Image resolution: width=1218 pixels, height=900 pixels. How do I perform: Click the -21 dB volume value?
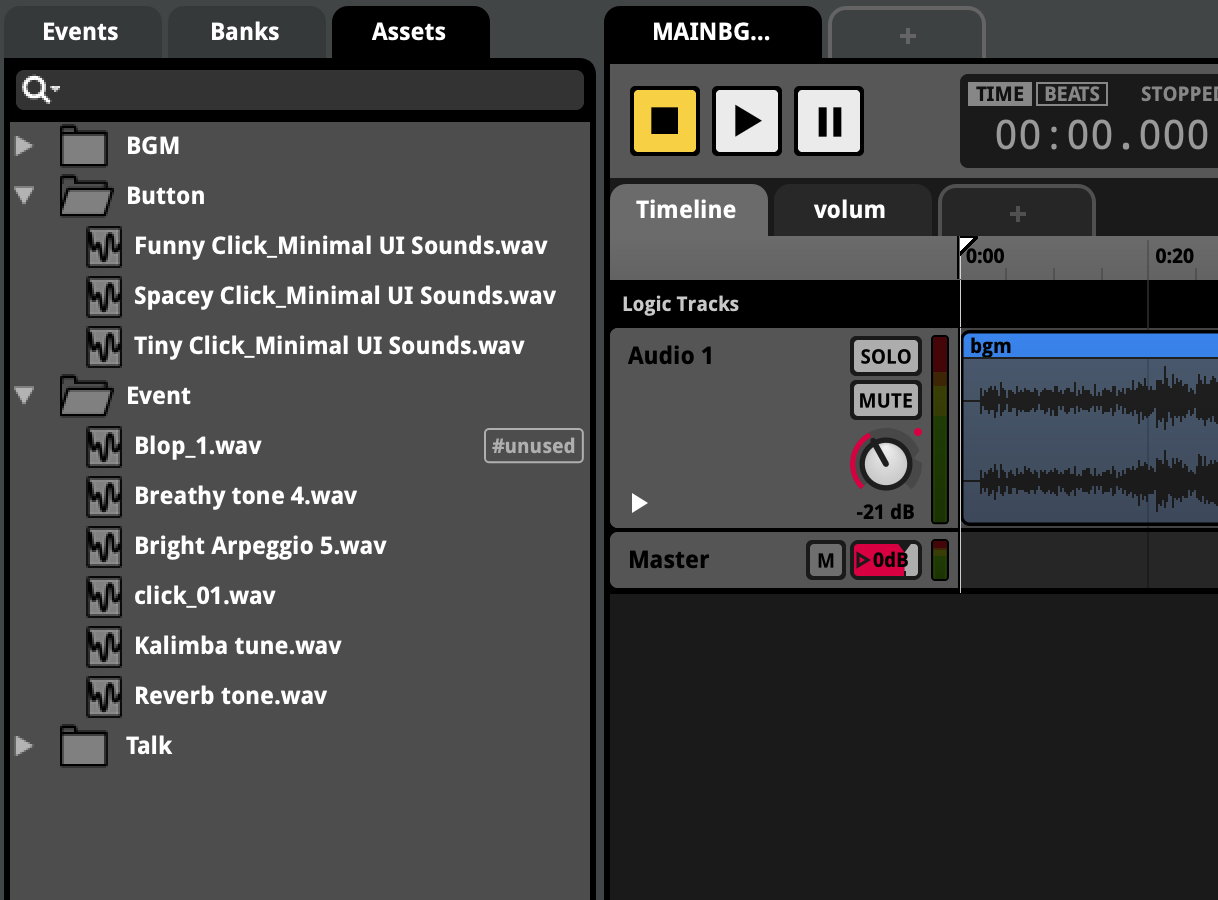[x=885, y=512]
